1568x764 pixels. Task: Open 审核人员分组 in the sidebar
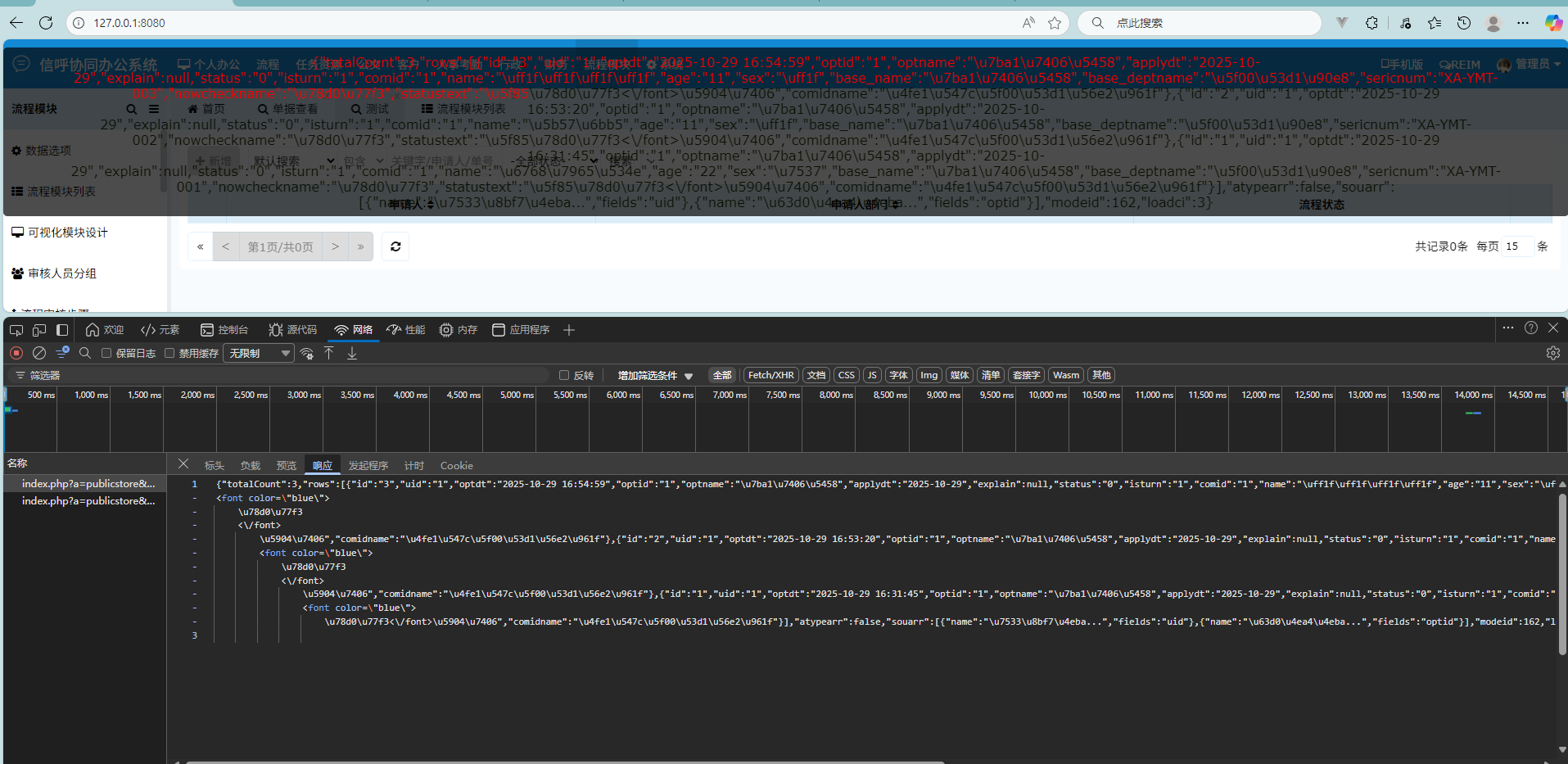point(62,274)
